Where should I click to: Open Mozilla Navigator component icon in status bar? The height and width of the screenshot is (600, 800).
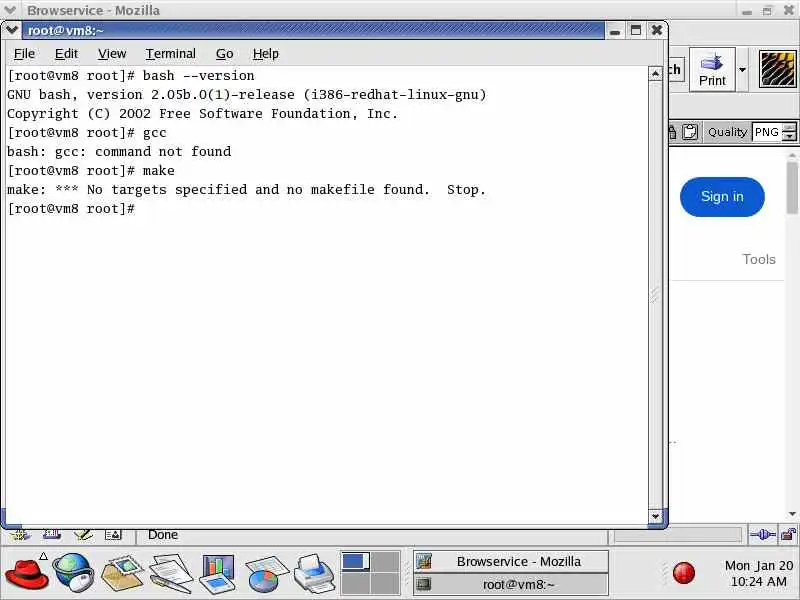coord(20,535)
